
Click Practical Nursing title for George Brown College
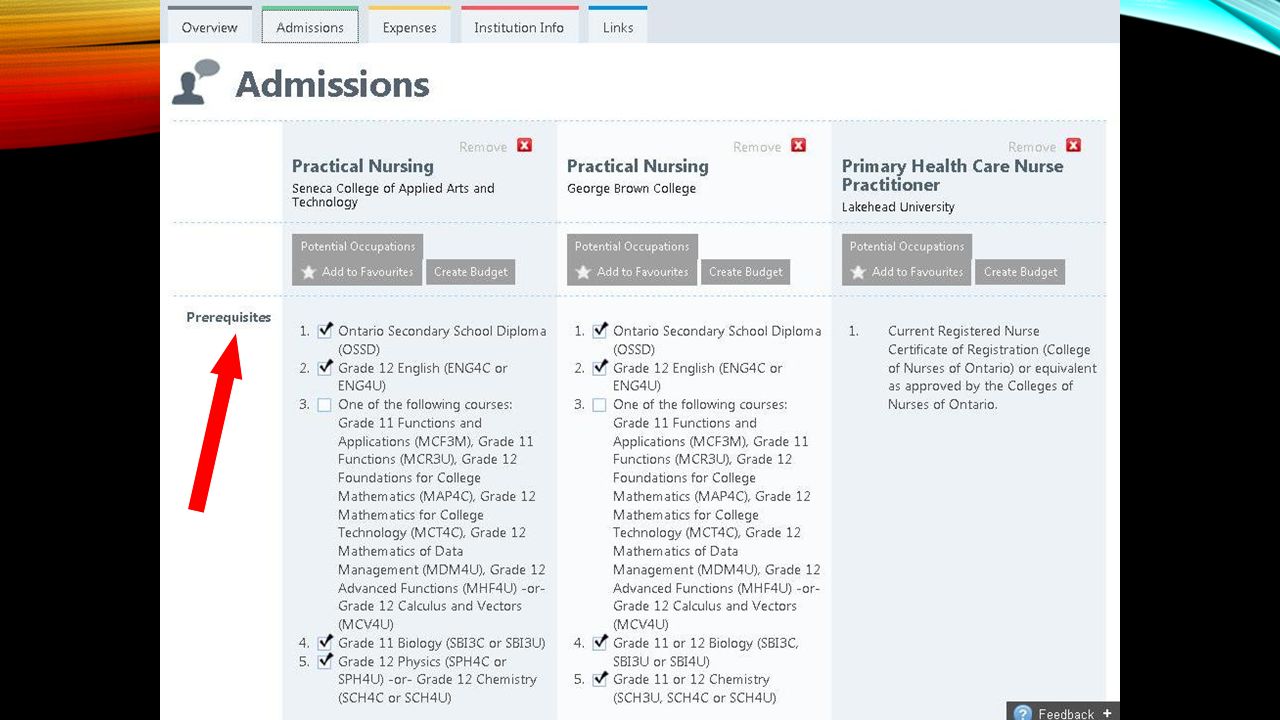[x=638, y=166]
